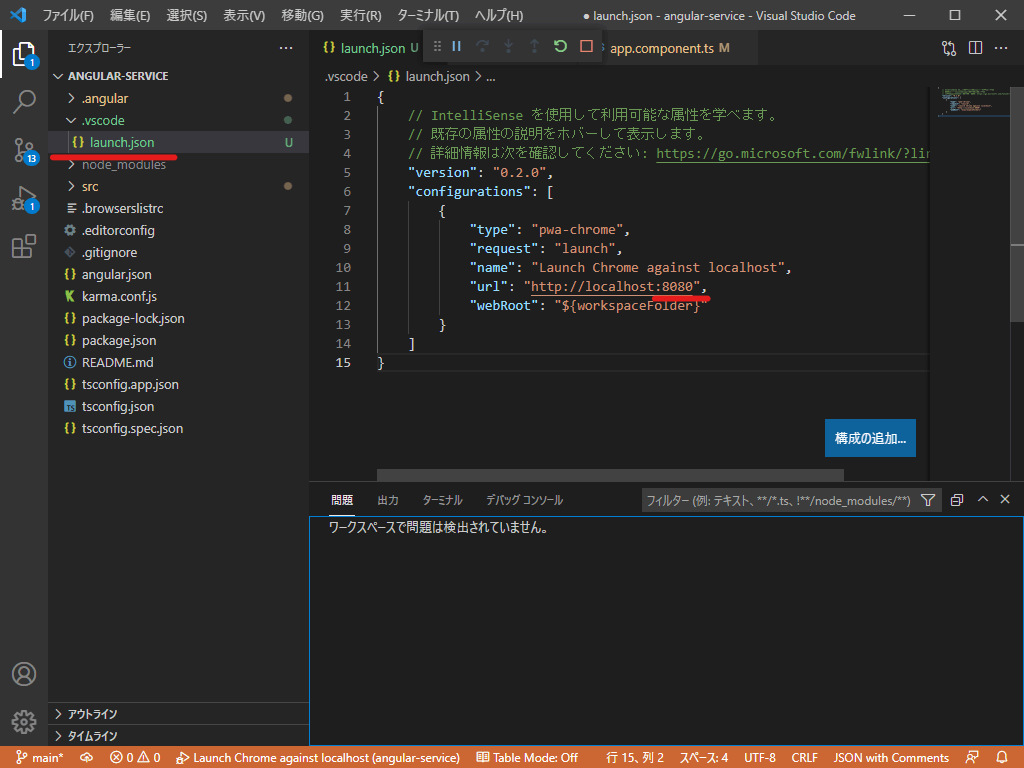Split the editor to the right
The image size is (1024, 768).
975,48
